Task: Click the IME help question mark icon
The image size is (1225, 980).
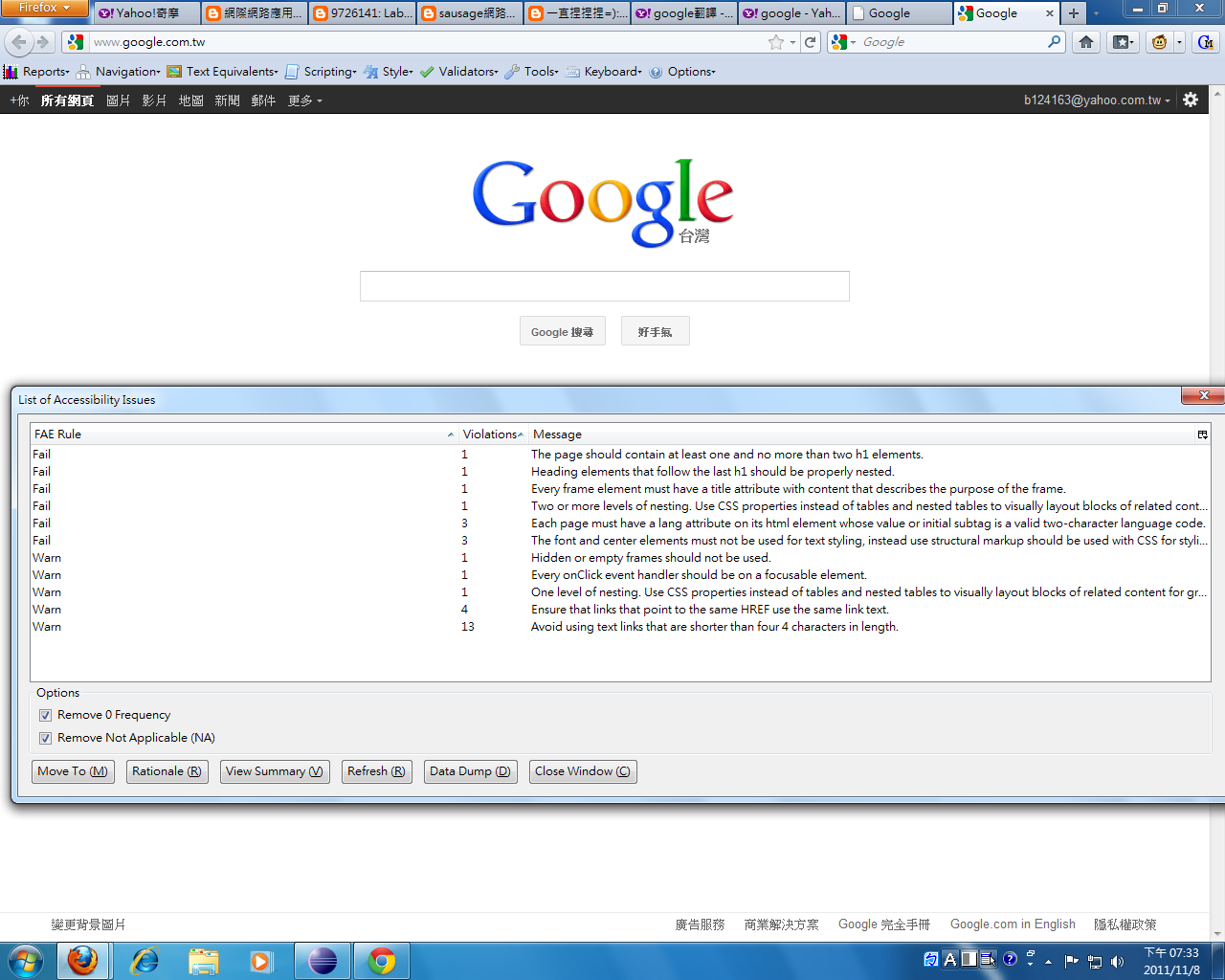Action: point(1010,959)
